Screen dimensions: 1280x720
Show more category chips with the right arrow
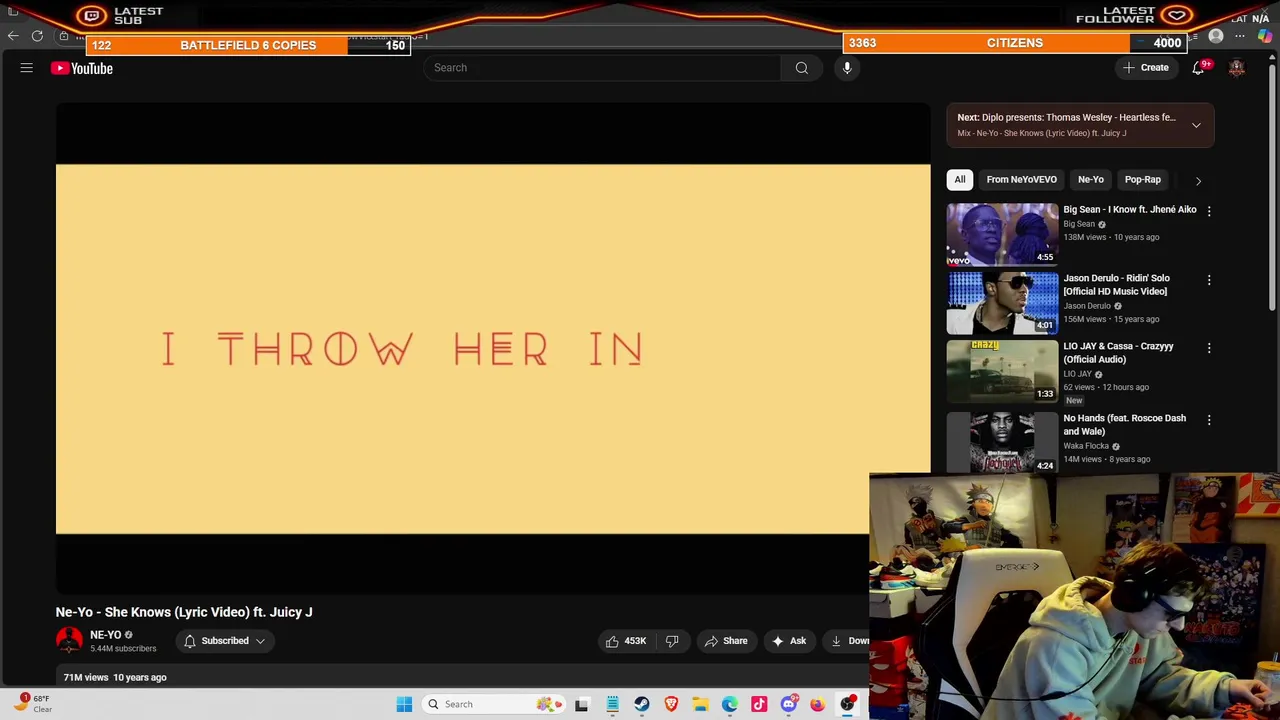click(1198, 180)
